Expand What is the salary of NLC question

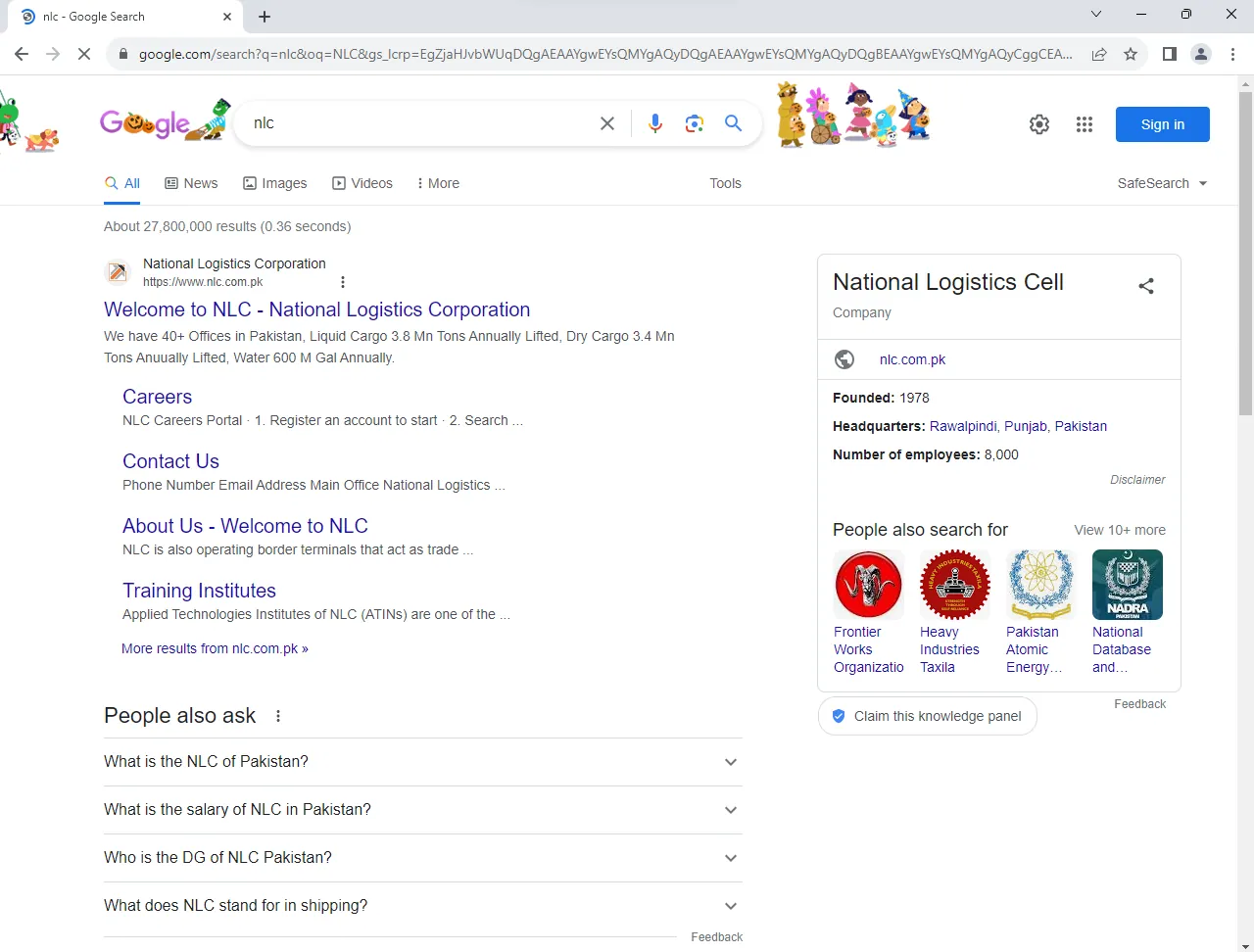click(423, 810)
